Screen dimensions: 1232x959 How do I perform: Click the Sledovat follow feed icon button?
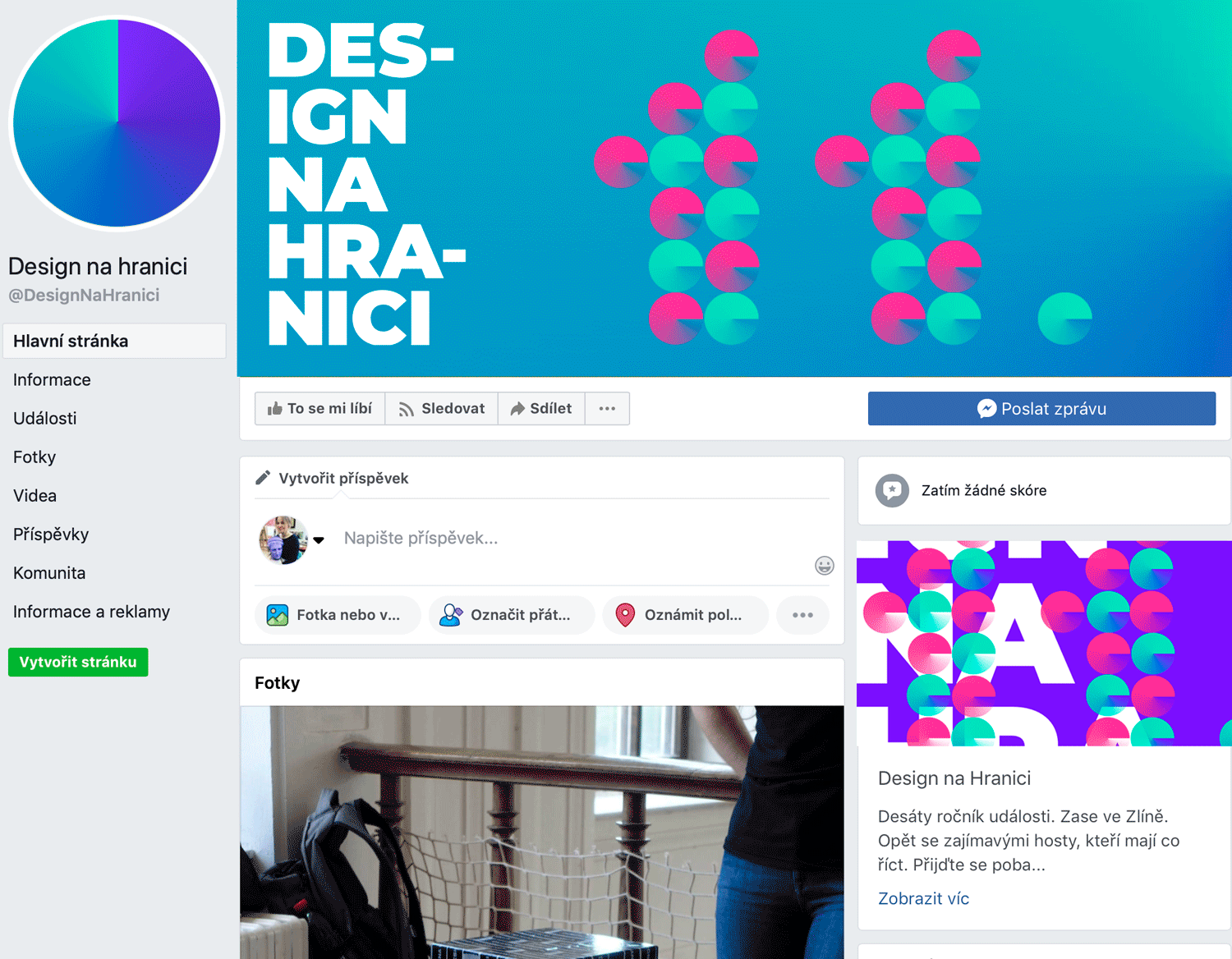coord(441,408)
